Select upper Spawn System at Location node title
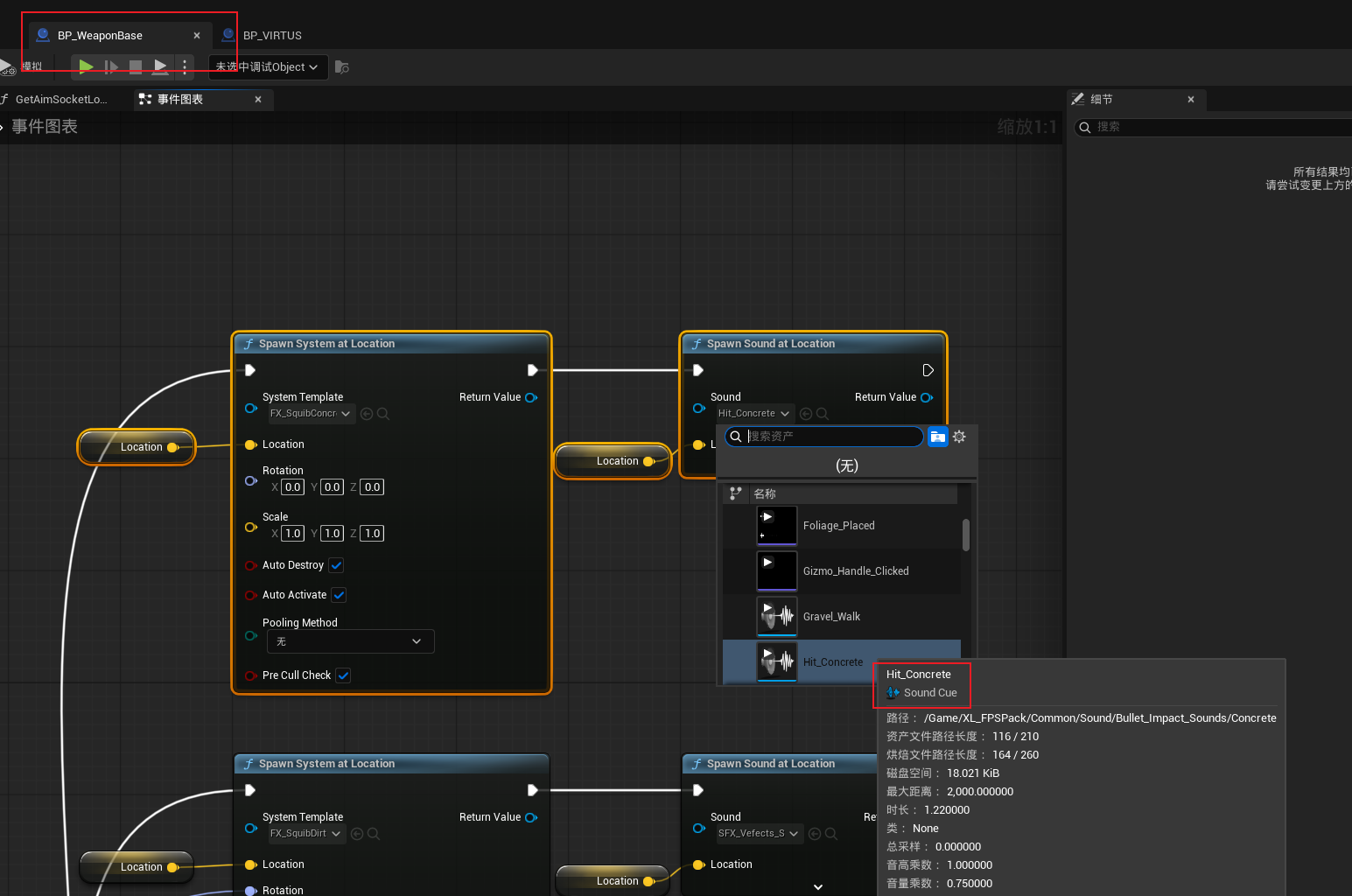The width and height of the screenshot is (1352, 896). [326, 344]
